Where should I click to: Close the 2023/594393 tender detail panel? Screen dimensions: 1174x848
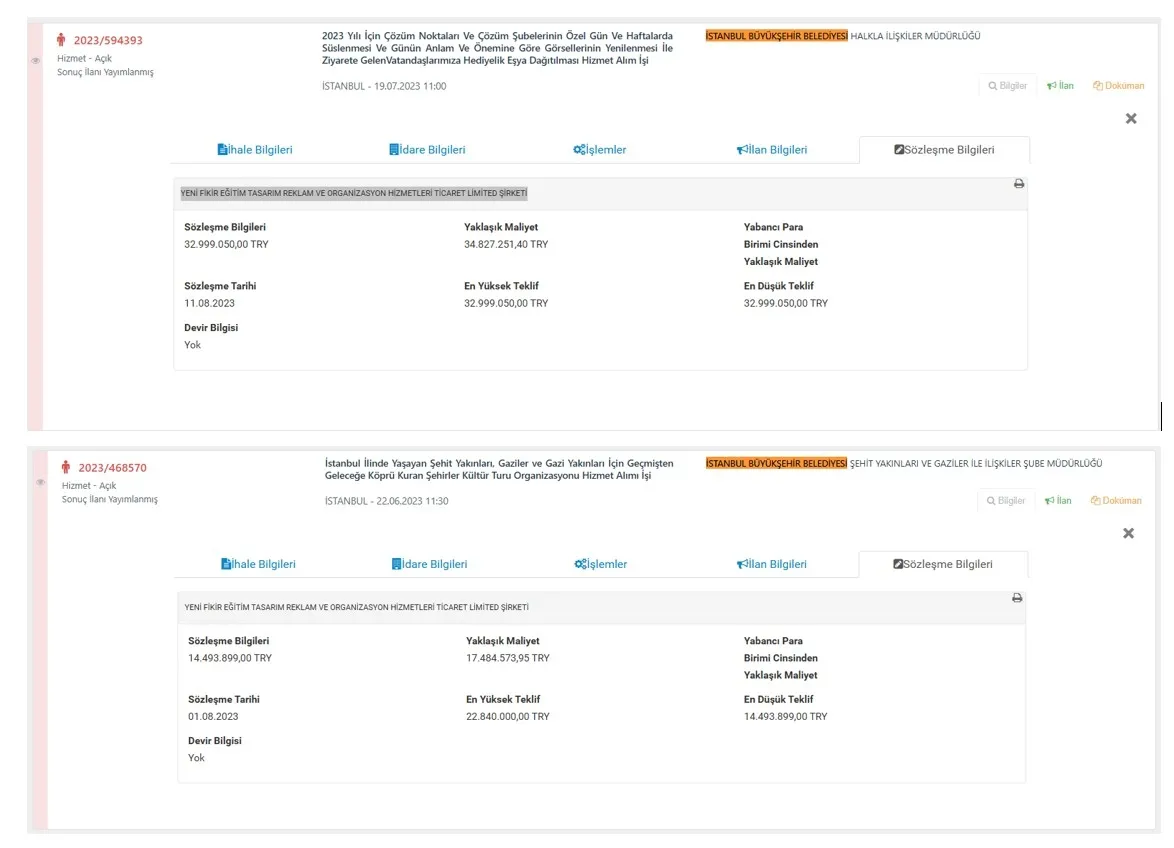click(x=1131, y=118)
